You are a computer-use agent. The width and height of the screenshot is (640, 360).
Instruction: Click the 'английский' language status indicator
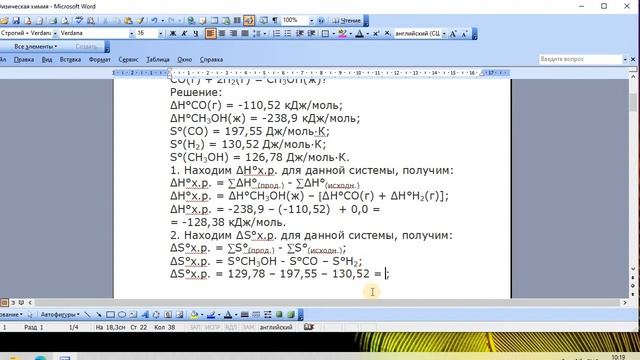tap(276, 327)
